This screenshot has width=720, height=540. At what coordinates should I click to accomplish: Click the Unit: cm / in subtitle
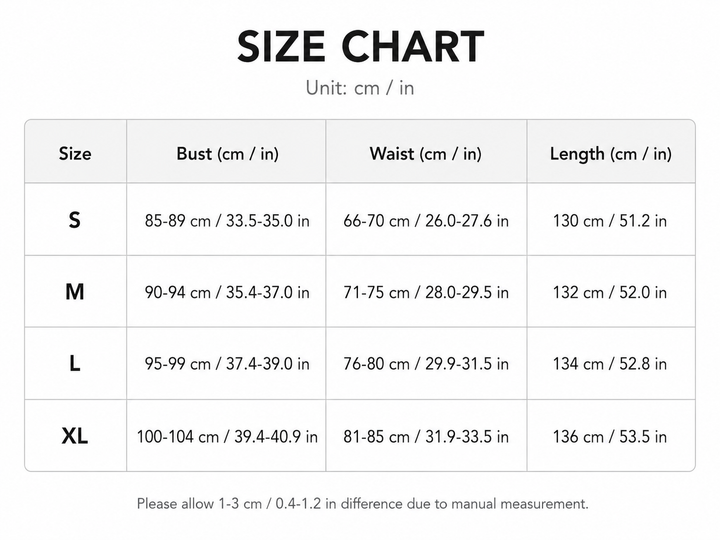pos(360,88)
